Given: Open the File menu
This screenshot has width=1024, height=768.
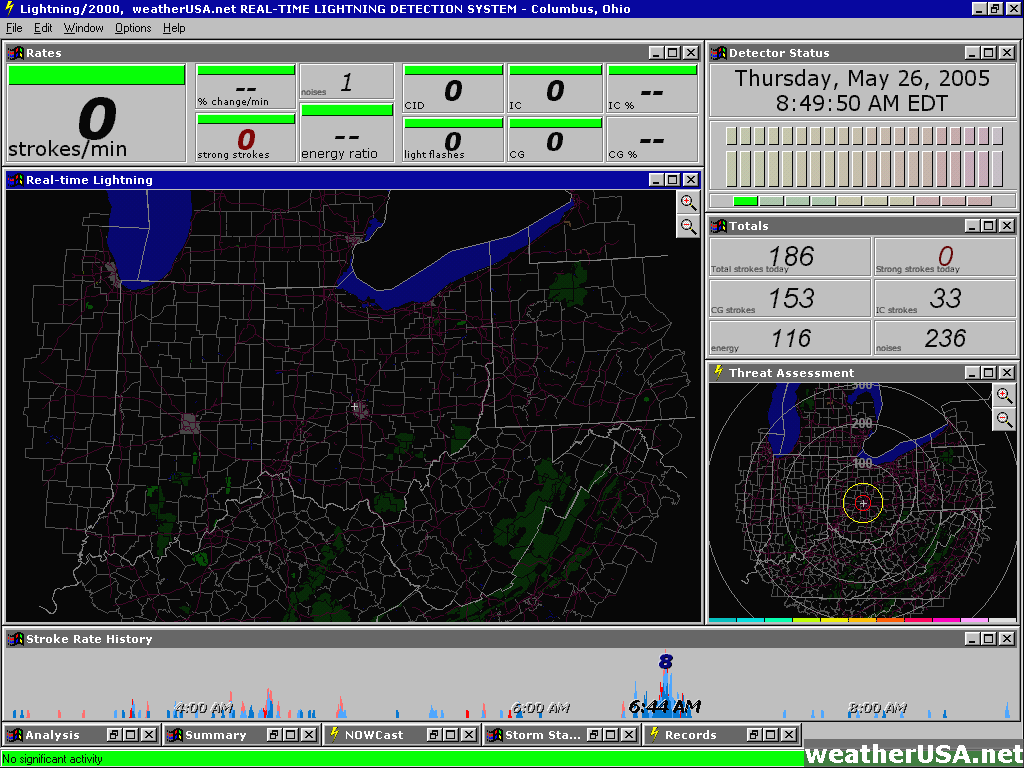Looking at the screenshot, I should [14, 28].
